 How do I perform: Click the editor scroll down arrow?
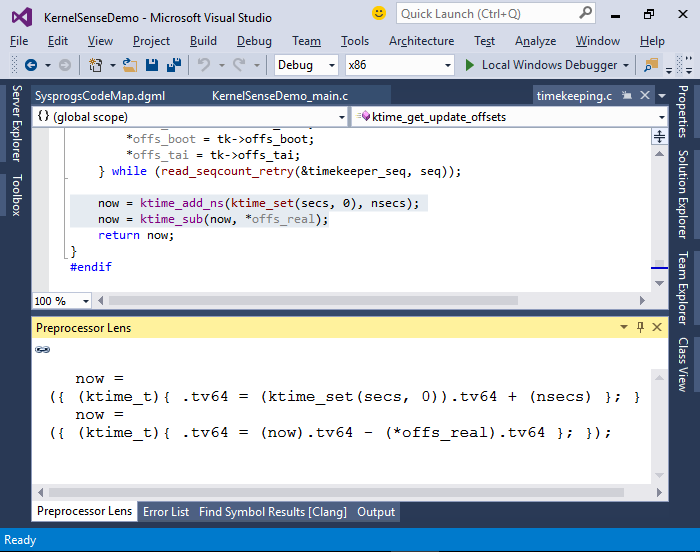659,283
